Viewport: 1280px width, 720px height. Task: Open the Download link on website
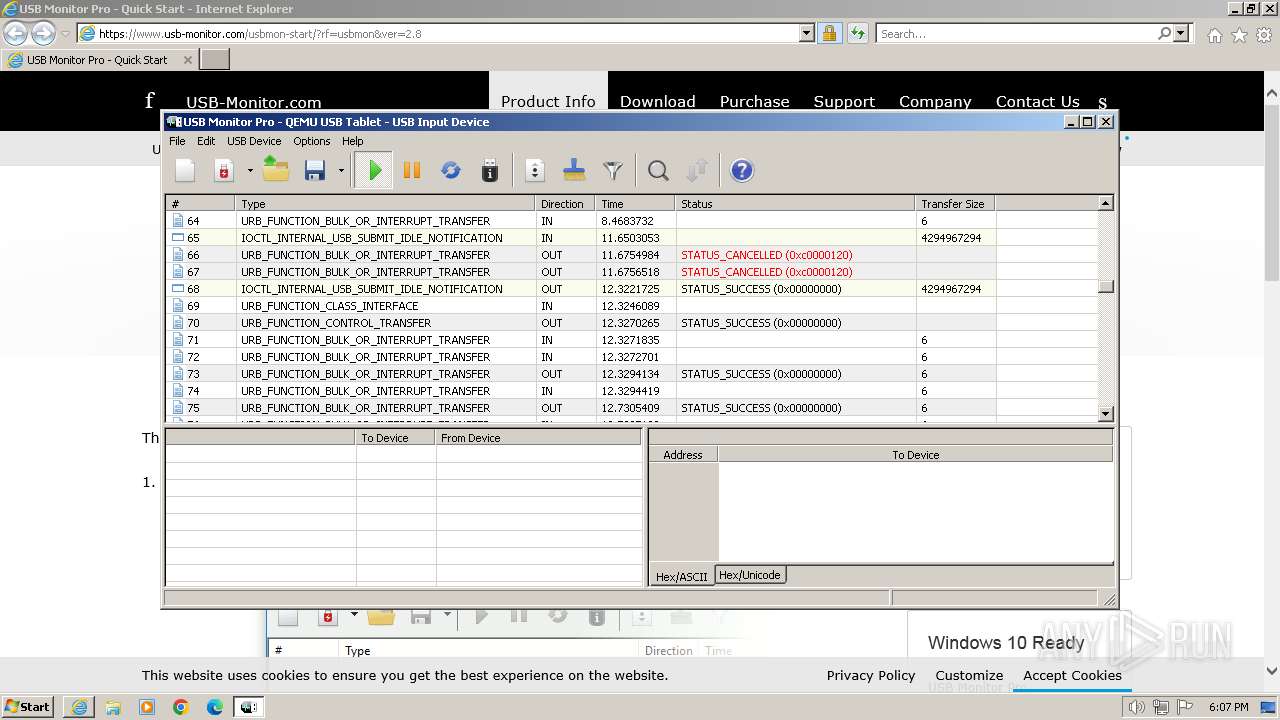pyautogui.click(x=657, y=101)
